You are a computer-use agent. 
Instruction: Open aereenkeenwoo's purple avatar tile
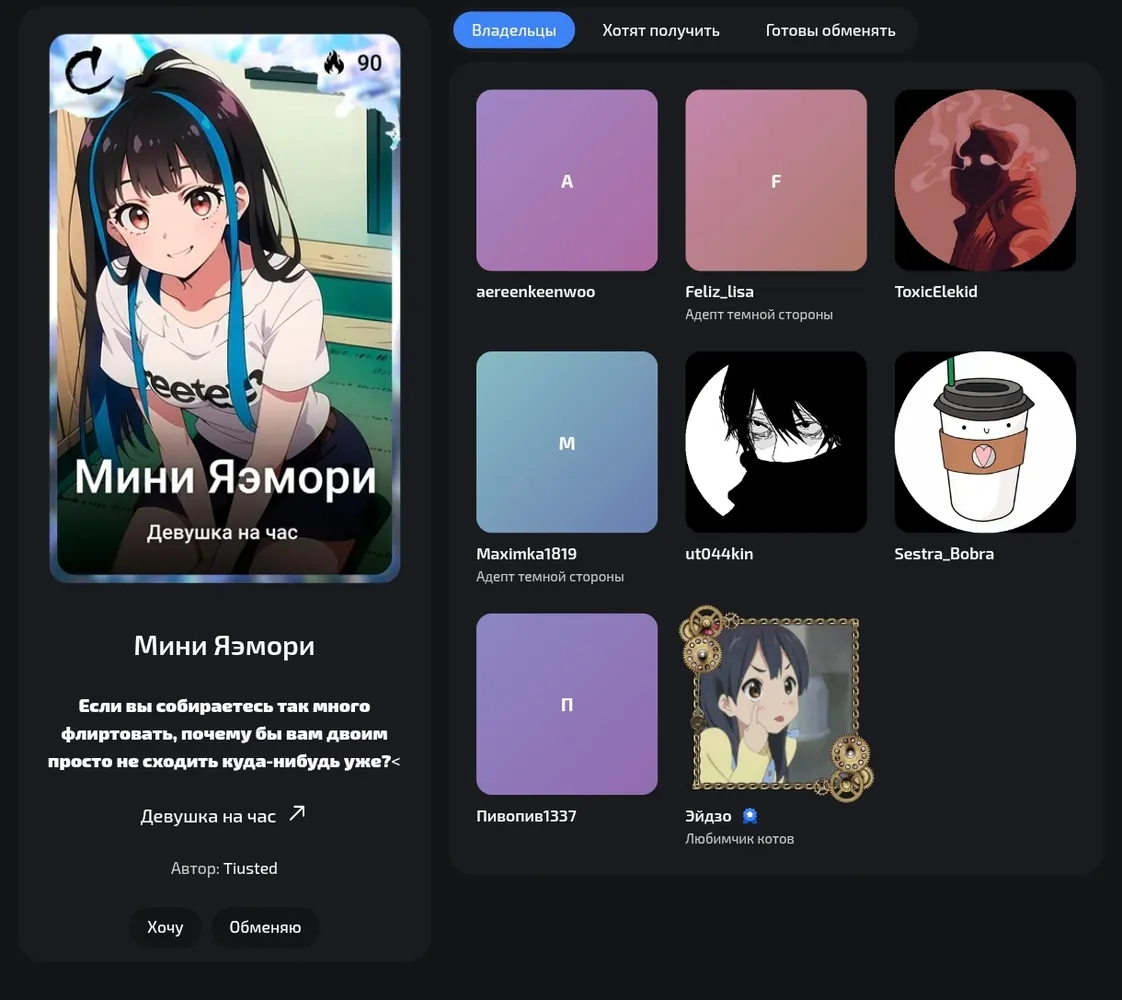567,180
